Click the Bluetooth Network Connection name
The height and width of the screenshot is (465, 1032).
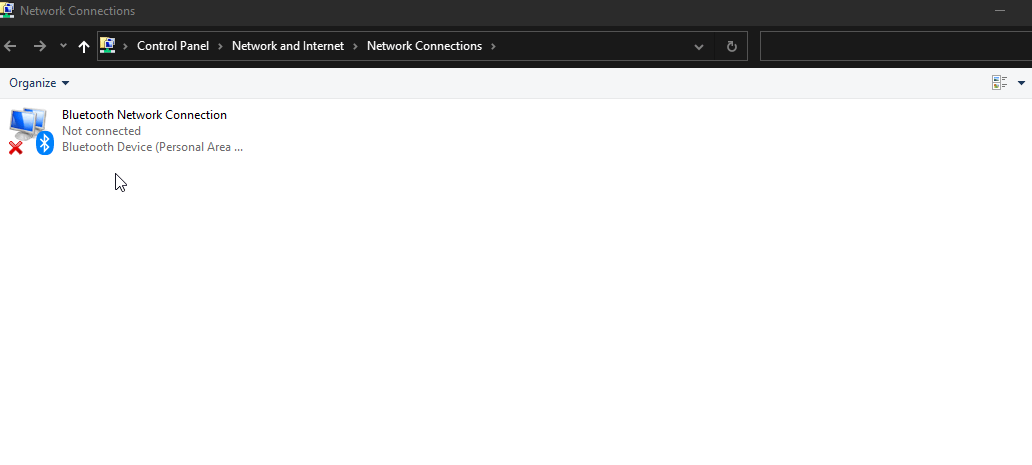tap(144, 115)
